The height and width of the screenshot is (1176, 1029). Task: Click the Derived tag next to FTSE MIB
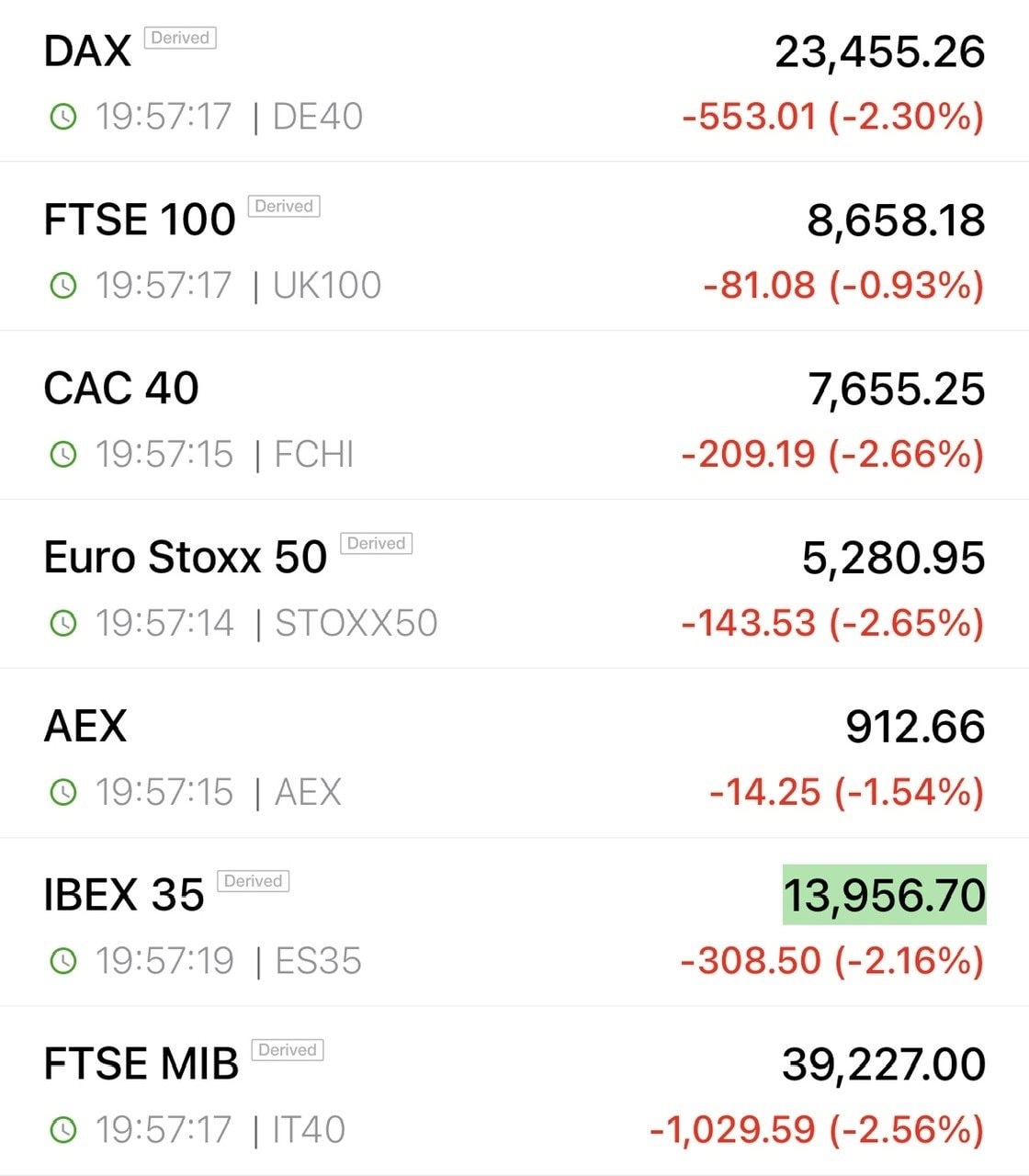(288, 1049)
